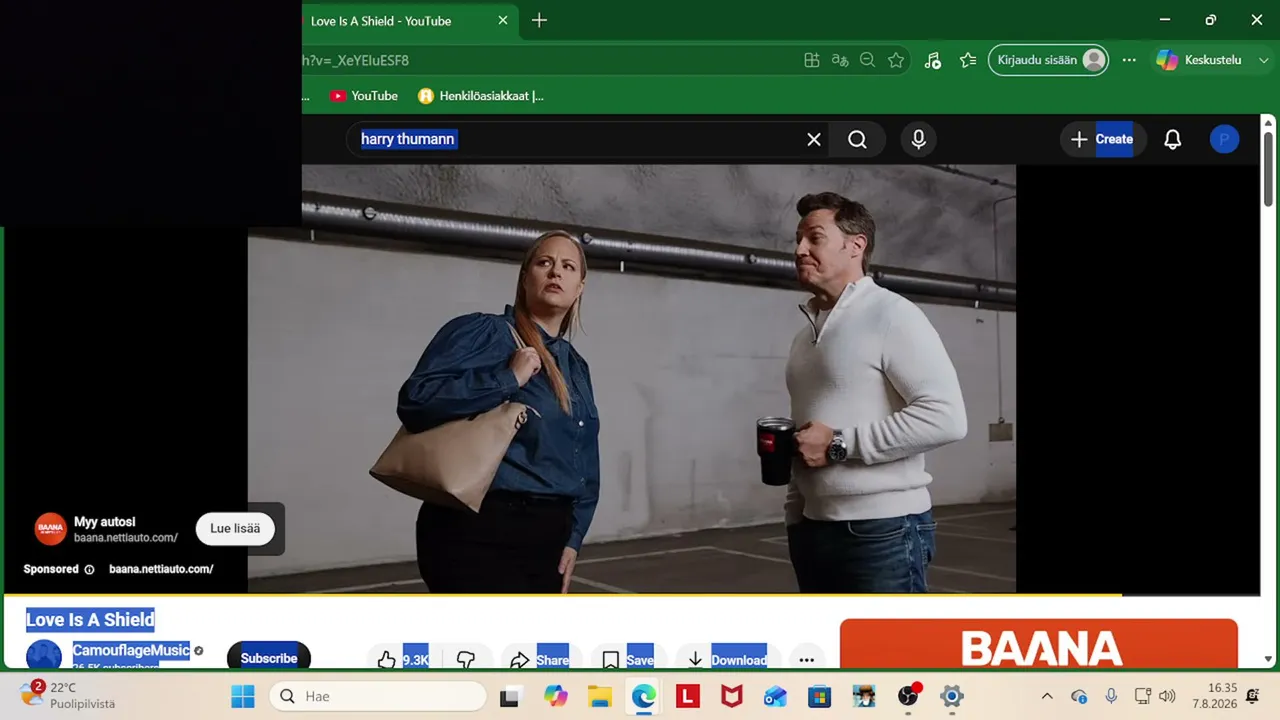Open the translate page icon in address bar
The height and width of the screenshot is (720, 1280).
click(x=840, y=60)
